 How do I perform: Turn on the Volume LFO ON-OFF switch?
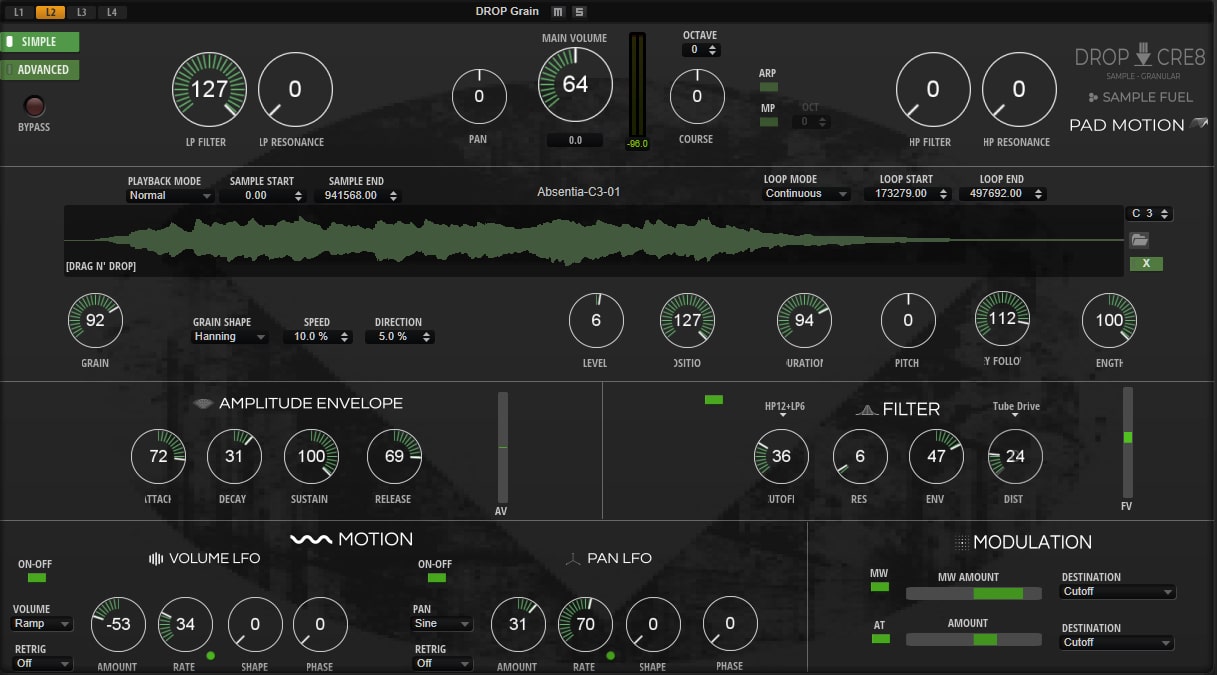coord(34,579)
